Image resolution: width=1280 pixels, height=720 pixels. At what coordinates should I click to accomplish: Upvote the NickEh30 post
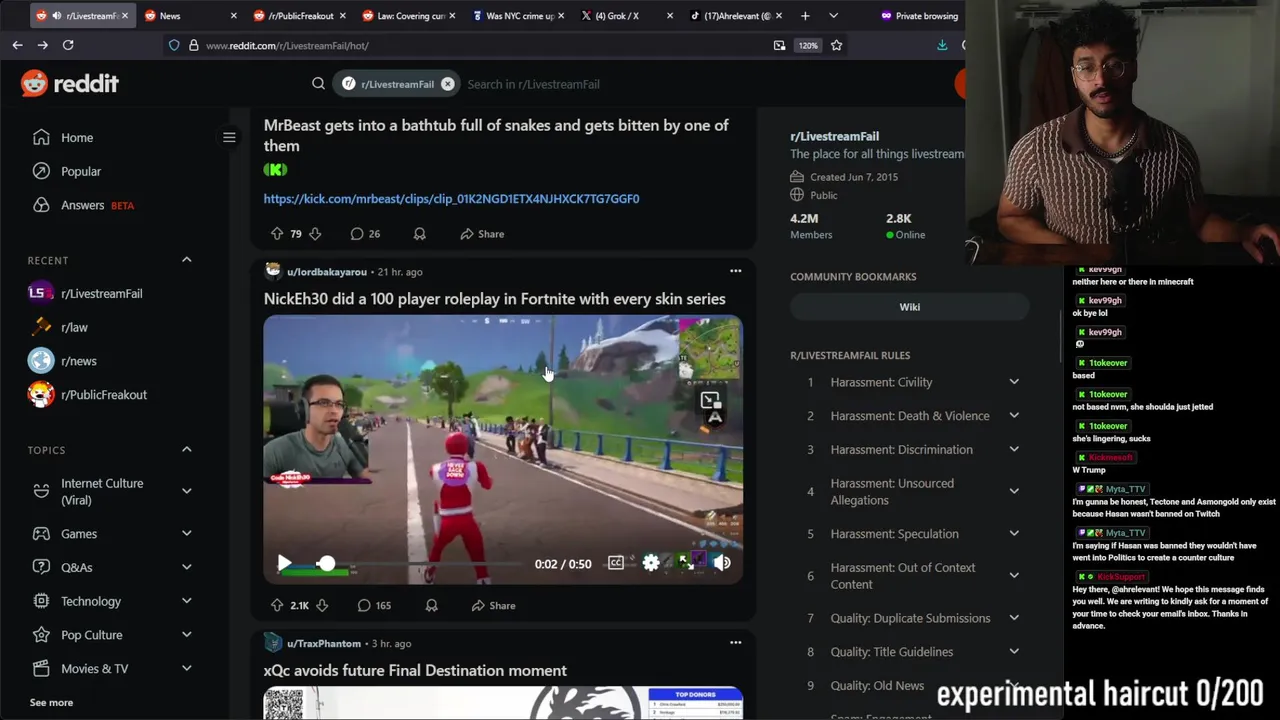(277, 605)
